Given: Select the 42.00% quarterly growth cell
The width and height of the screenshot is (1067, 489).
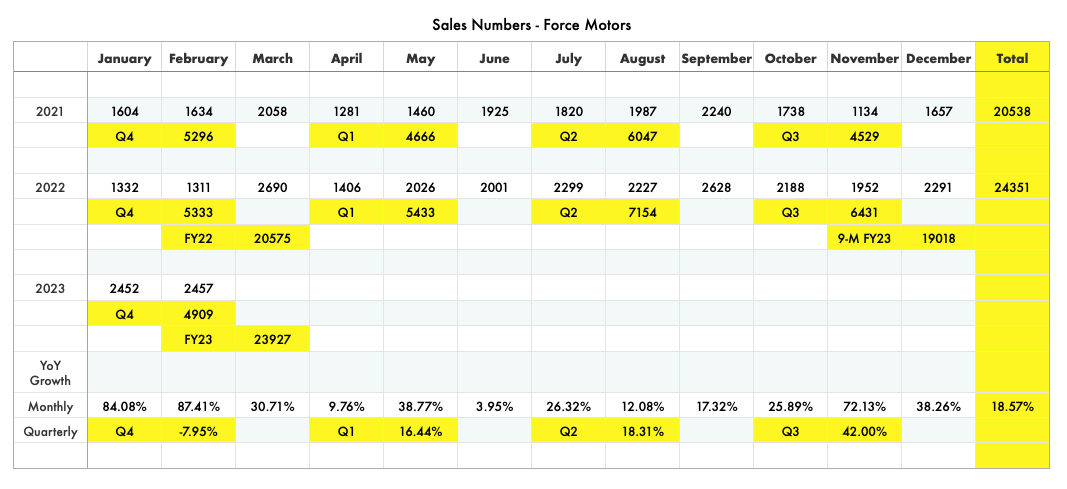Looking at the screenshot, I should (865, 432).
